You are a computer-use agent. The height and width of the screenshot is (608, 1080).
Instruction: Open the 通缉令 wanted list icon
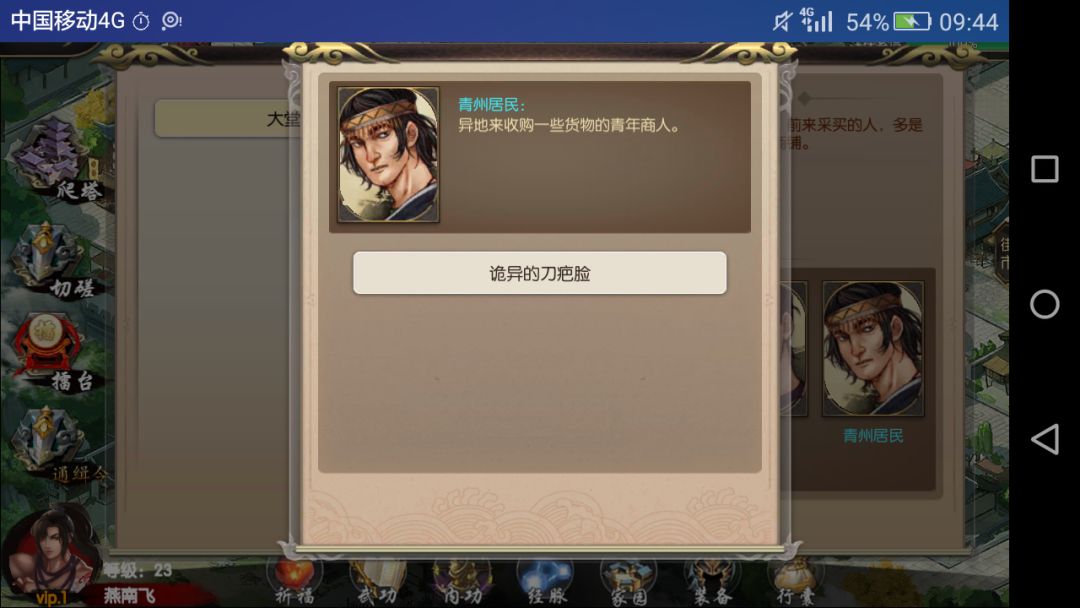[56, 444]
